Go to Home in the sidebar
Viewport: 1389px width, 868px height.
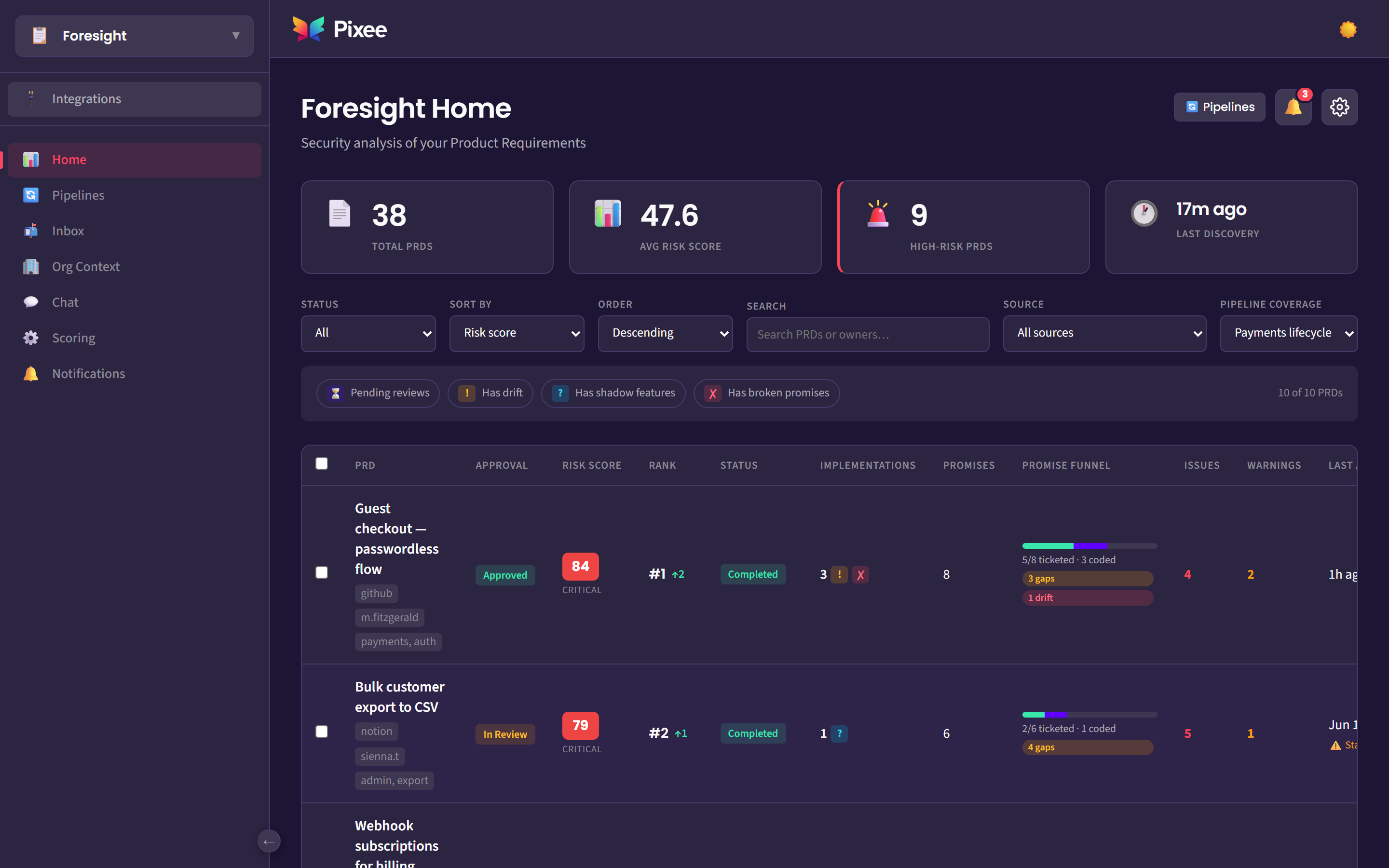coord(134,160)
